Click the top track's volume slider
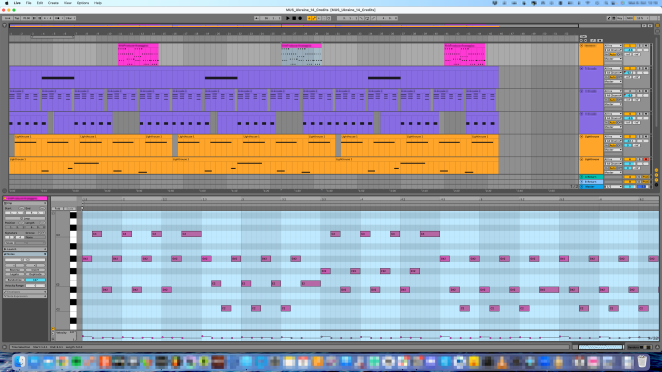This screenshot has height=372, width=662. click(x=629, y=50)
